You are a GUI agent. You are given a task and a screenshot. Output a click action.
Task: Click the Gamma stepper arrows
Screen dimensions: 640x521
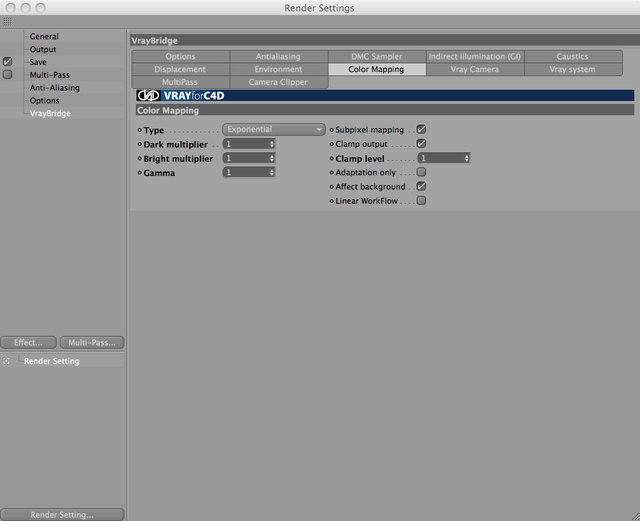[x=272, y=172]
